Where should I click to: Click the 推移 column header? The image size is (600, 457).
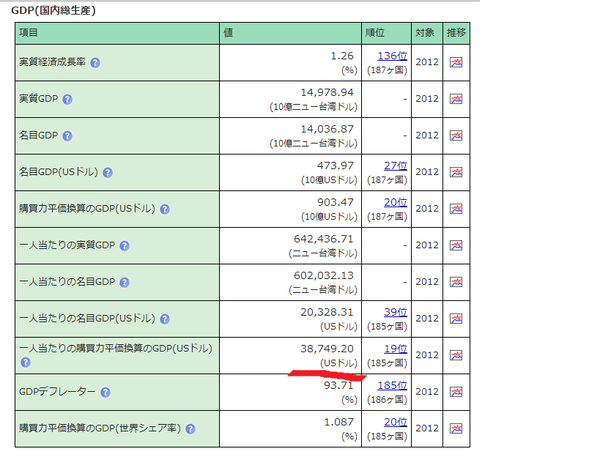(x=456, y=33)
